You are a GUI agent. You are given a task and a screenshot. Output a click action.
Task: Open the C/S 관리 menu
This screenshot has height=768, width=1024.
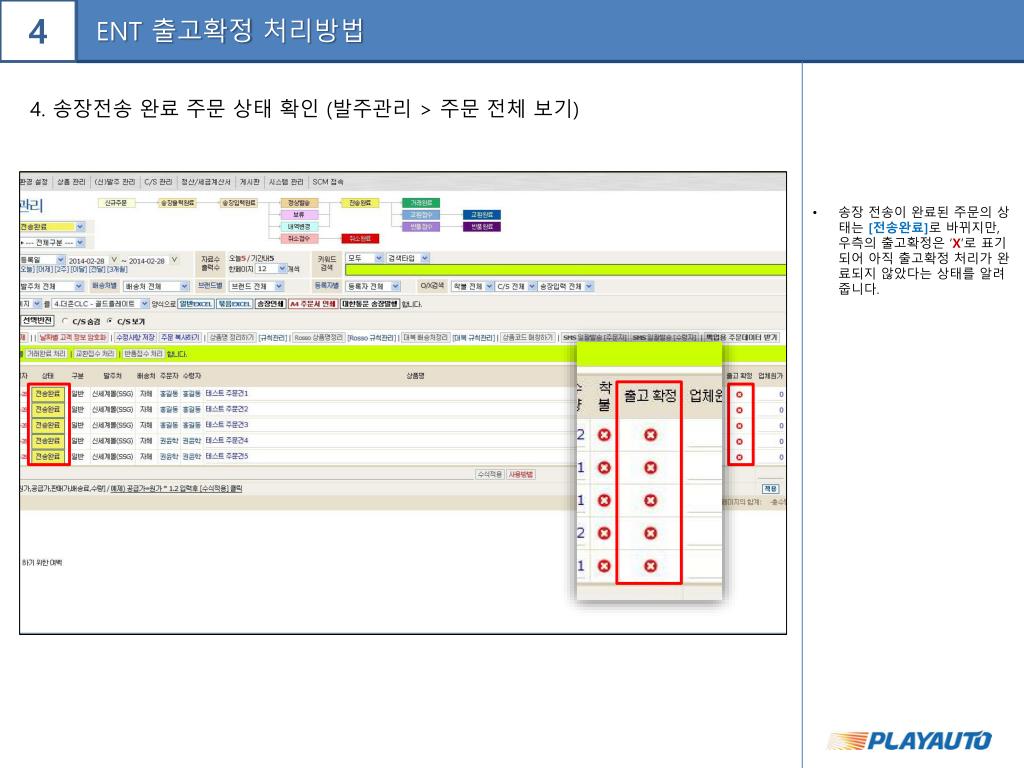point(158,182)
